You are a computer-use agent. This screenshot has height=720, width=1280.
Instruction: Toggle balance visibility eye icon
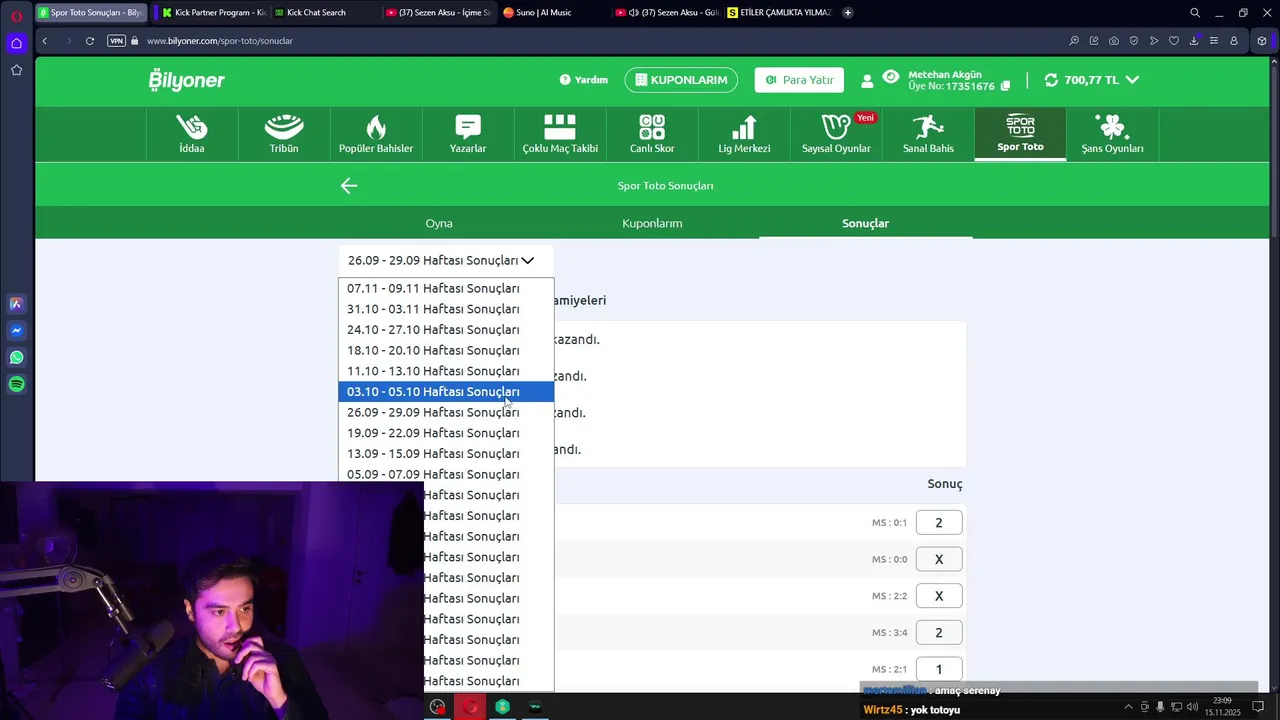point(890,76)
